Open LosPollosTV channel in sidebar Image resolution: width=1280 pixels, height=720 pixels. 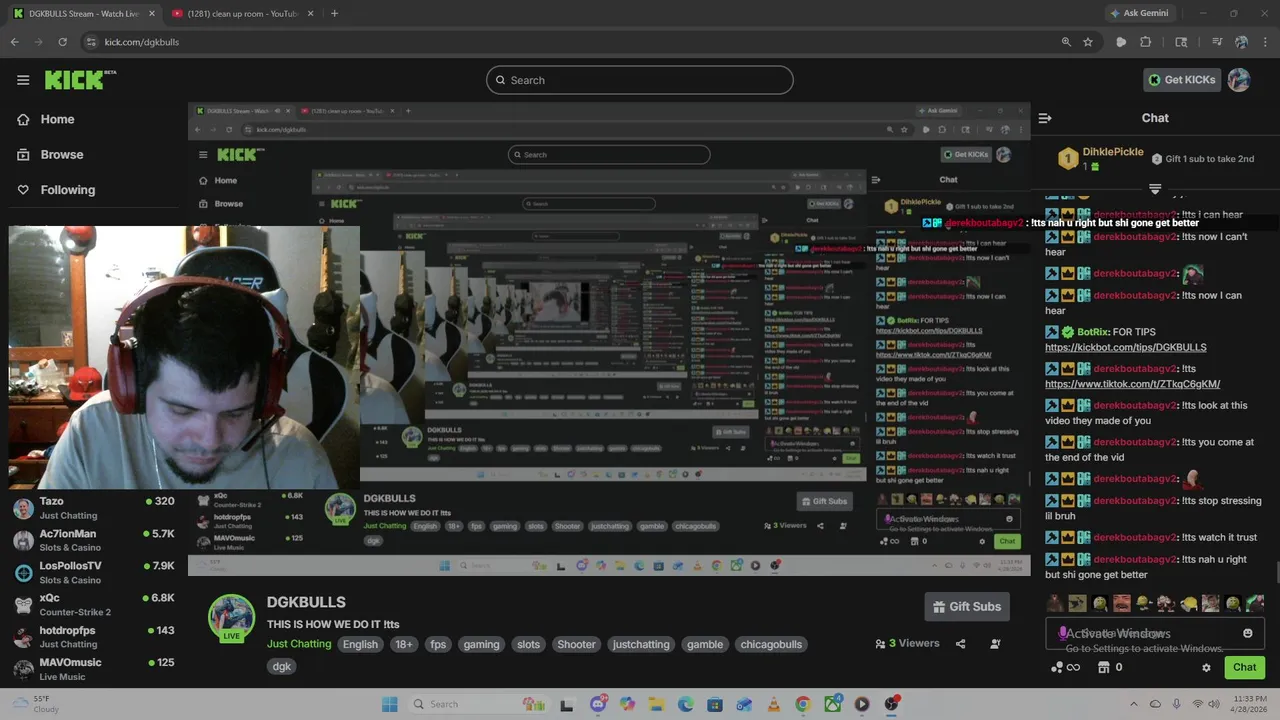coord(94,573)
